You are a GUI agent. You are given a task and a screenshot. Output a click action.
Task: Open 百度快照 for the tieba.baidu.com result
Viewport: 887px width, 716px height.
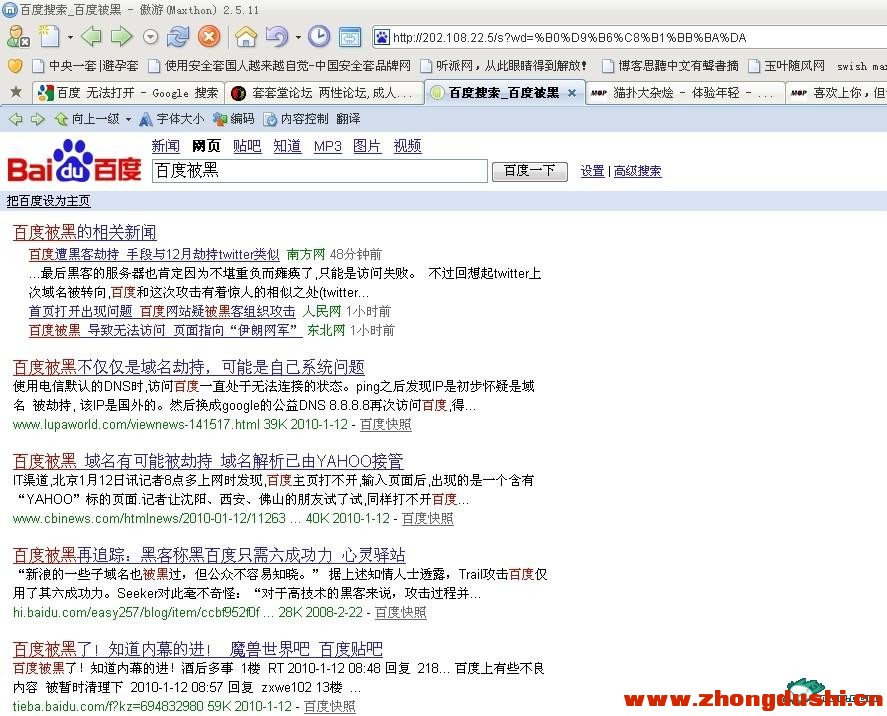click(x=330, y=706)
